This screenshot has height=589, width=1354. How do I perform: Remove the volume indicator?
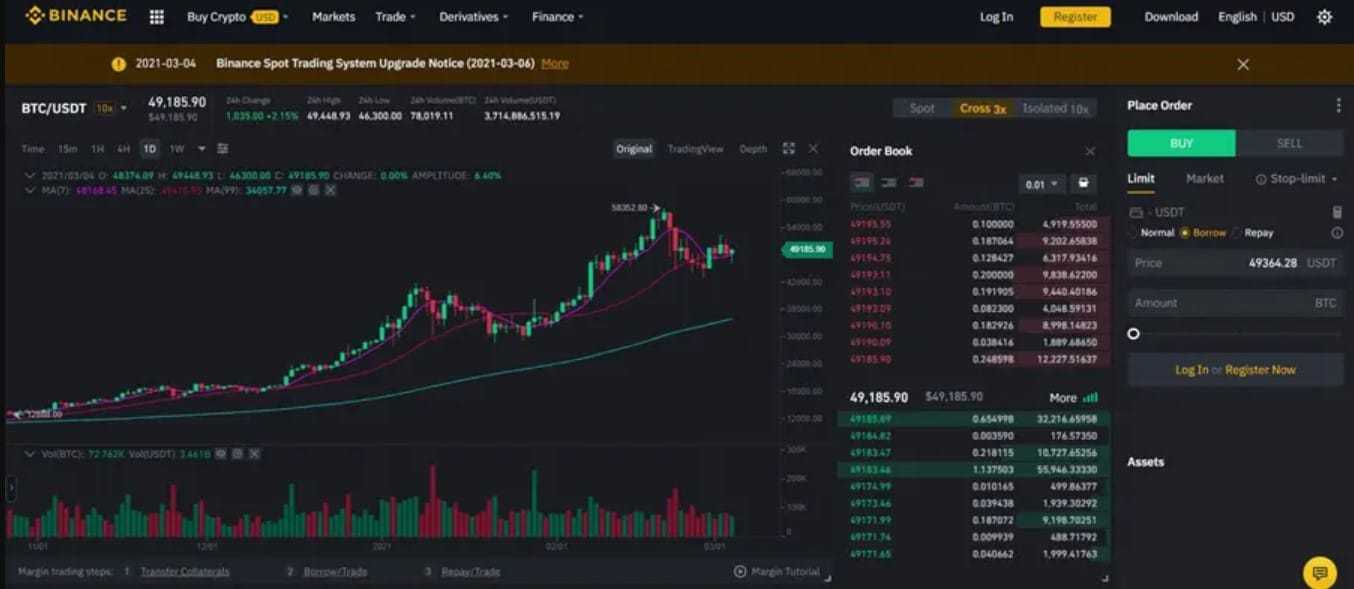(254, 454)
